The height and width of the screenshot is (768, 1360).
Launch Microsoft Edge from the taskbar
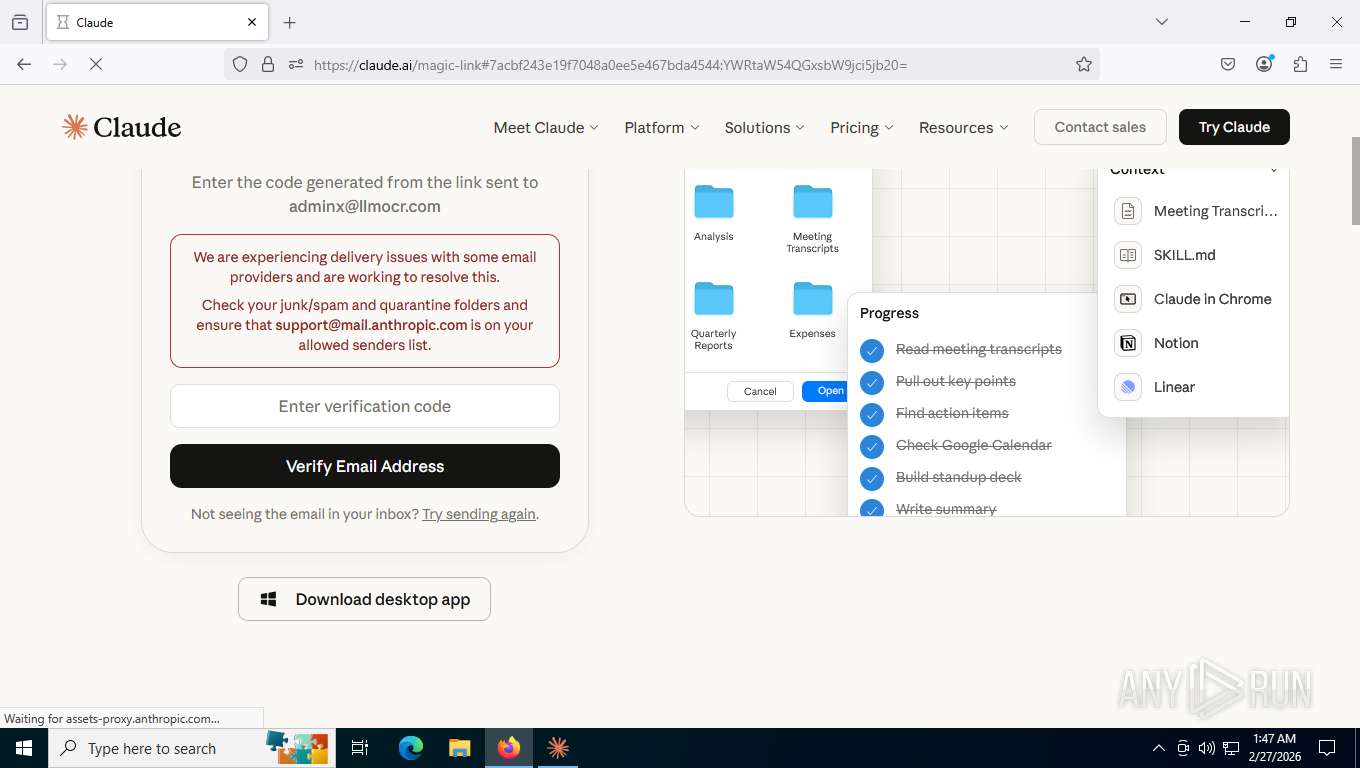click(410, 748)
